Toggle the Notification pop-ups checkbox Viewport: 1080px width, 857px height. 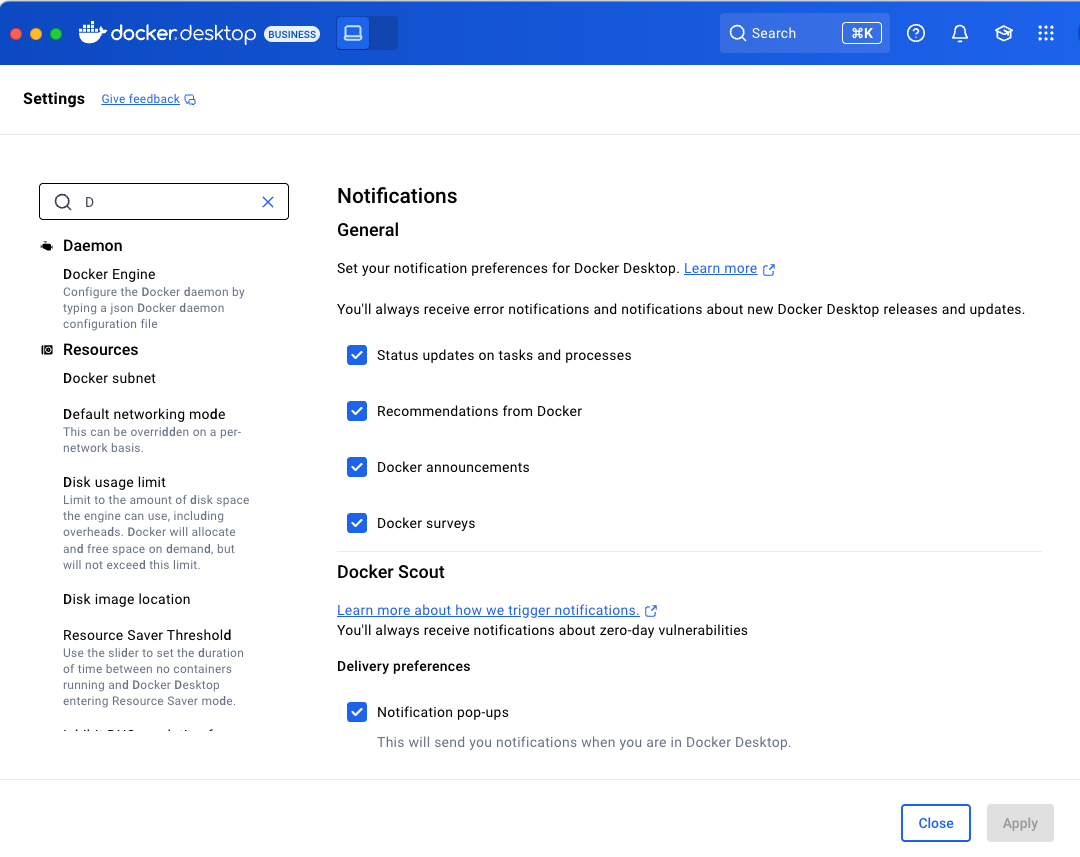click(357, 712)
